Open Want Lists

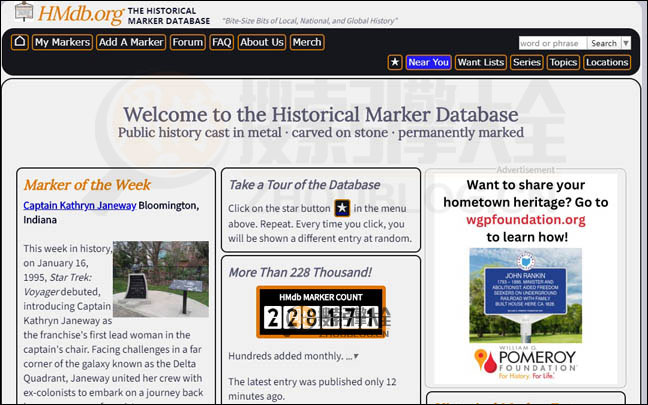click(480, 62)
